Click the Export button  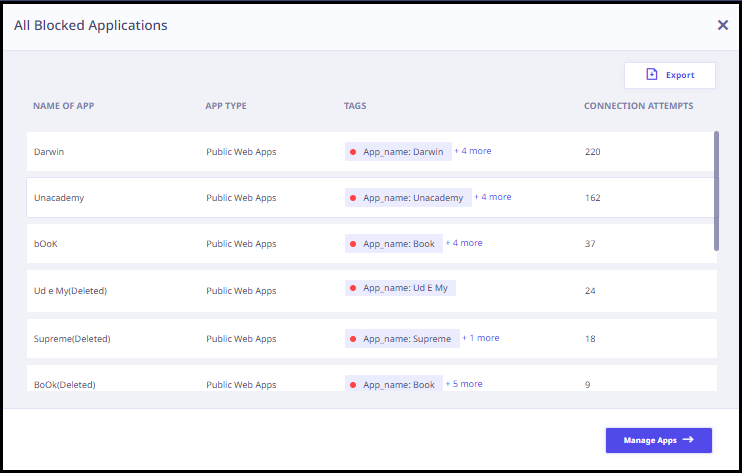point(670,75)
